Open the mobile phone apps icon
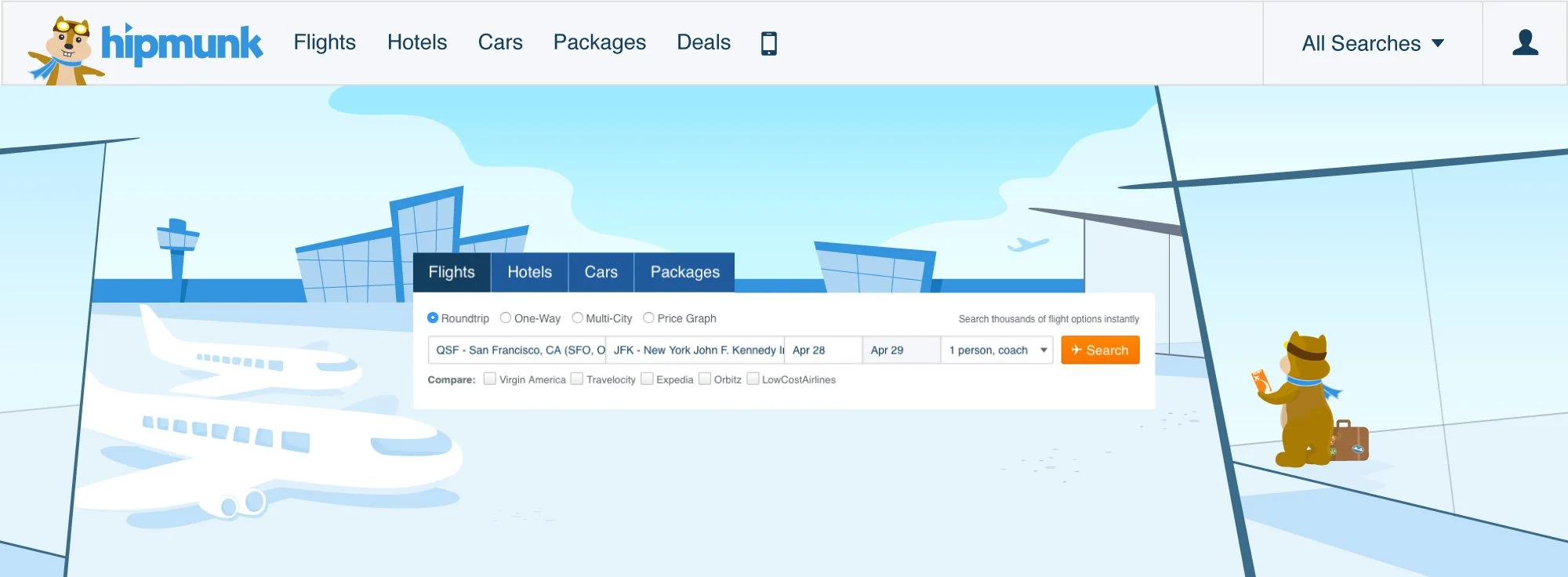1568x577 pixels. [x=769, y=43]
